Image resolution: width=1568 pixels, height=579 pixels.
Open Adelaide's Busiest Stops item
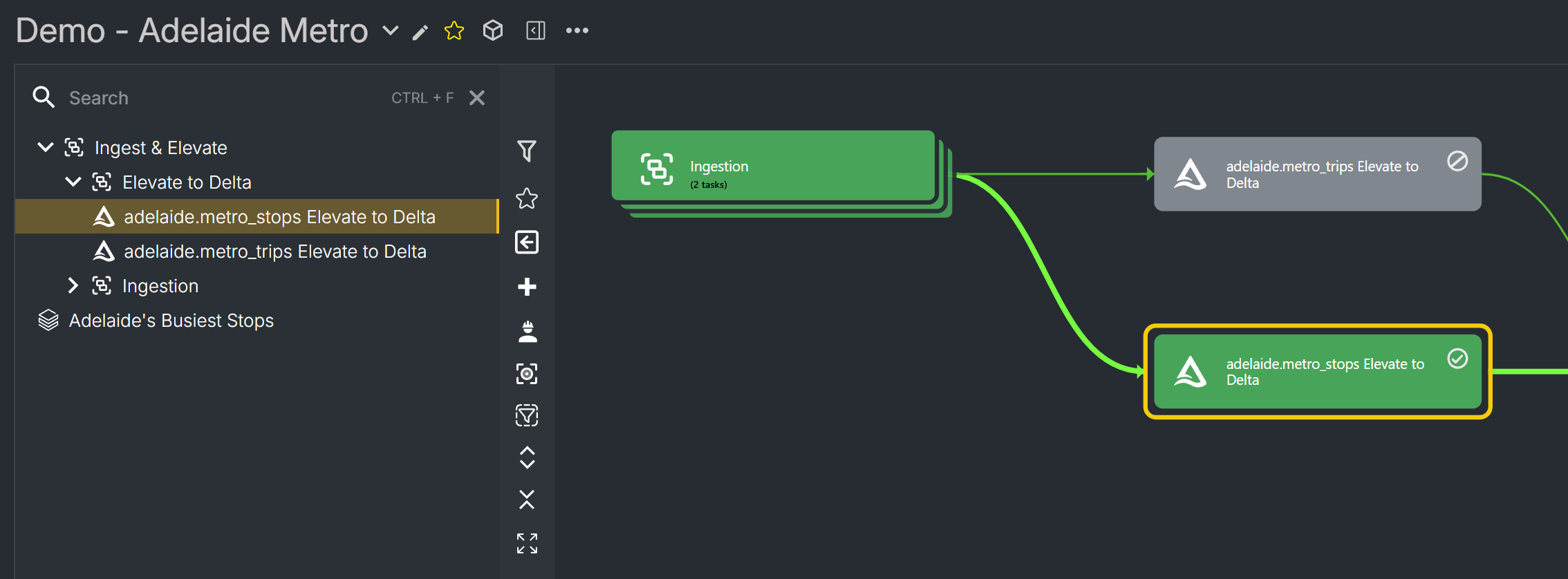[171, 321]
